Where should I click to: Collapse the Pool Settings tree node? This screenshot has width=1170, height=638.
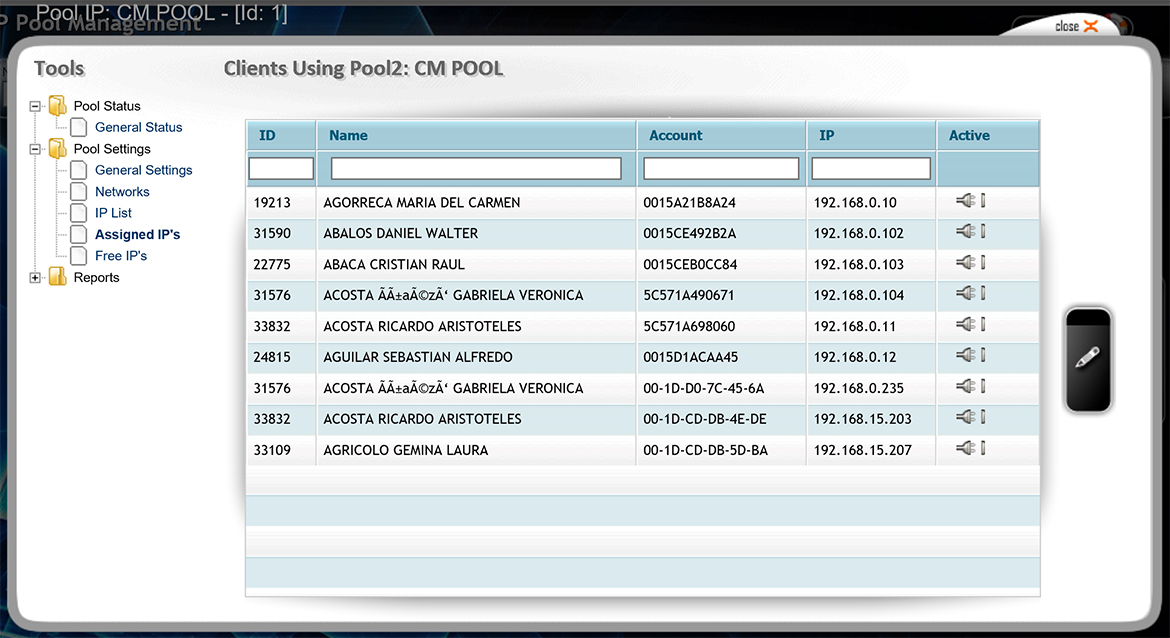pyautogui.click(x=36, y=149)
